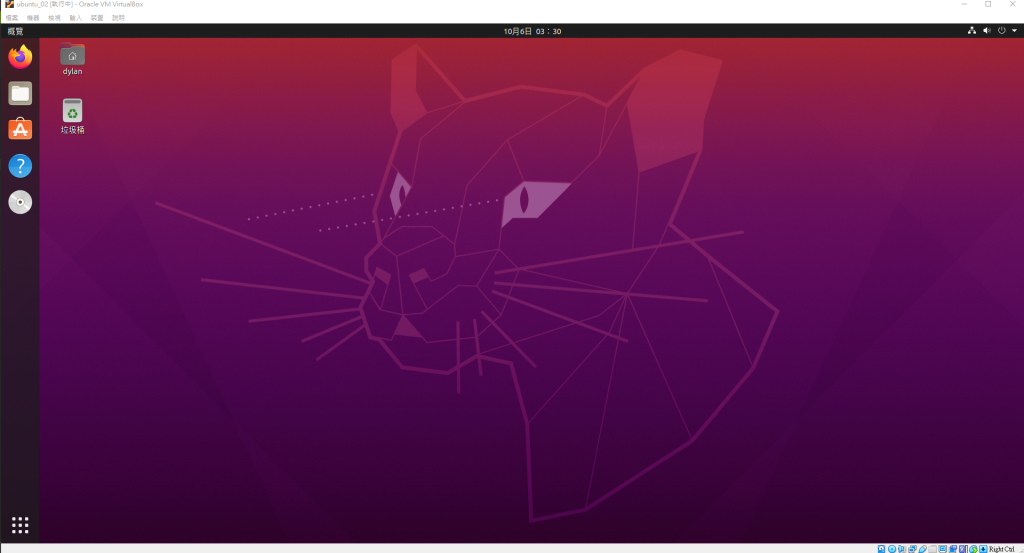Open the 10月6日 03:30 clock calendar
1024x553 pixels.
[532, 31]
